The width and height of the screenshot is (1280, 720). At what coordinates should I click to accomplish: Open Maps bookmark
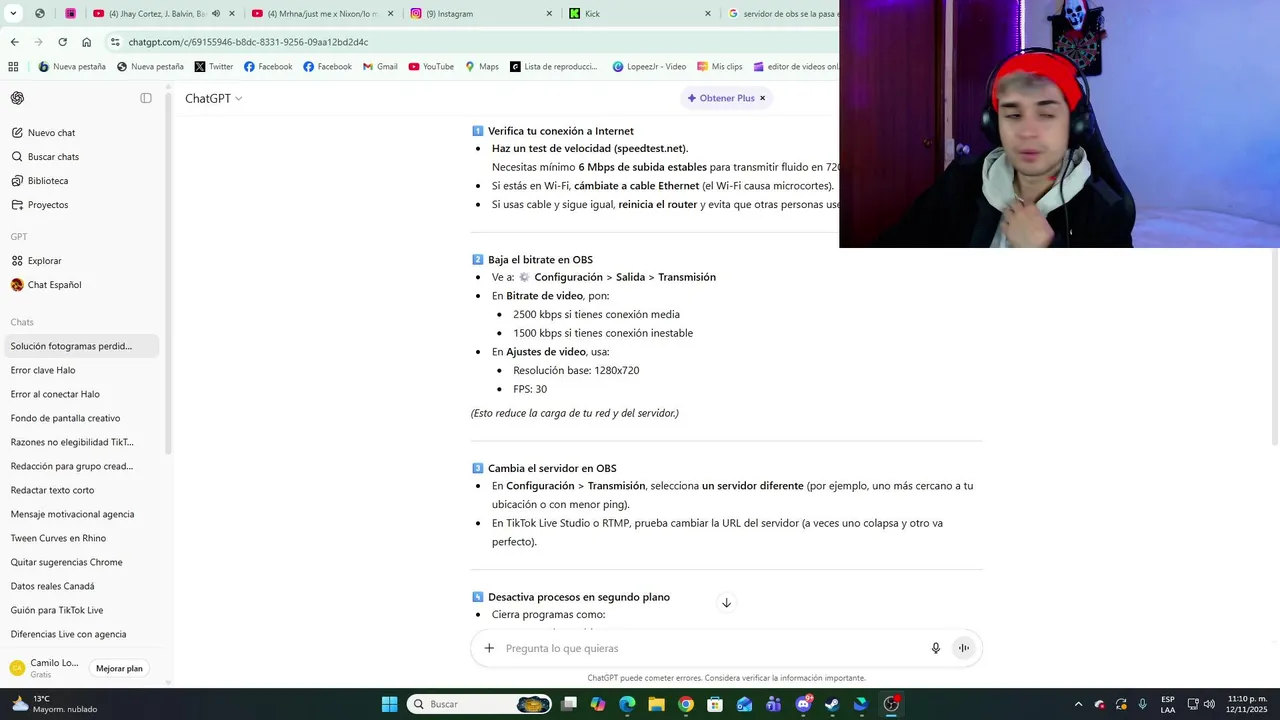(482, 67)
